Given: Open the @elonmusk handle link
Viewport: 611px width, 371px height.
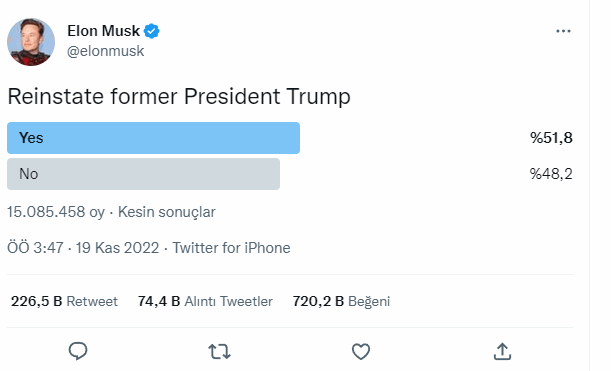Looking at the screenshot, I should [105, 51].
